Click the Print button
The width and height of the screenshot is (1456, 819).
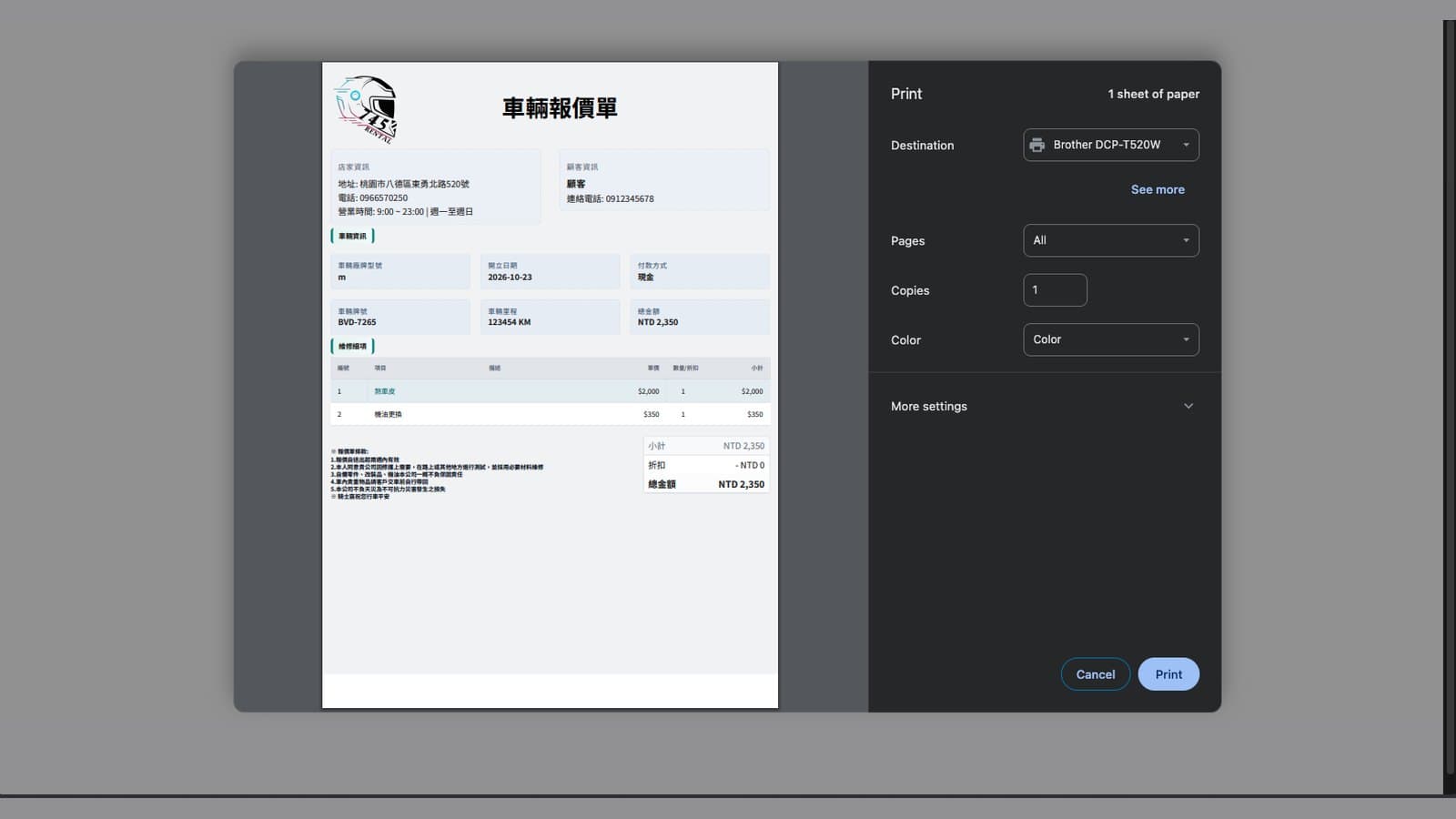click(1168, 674)
